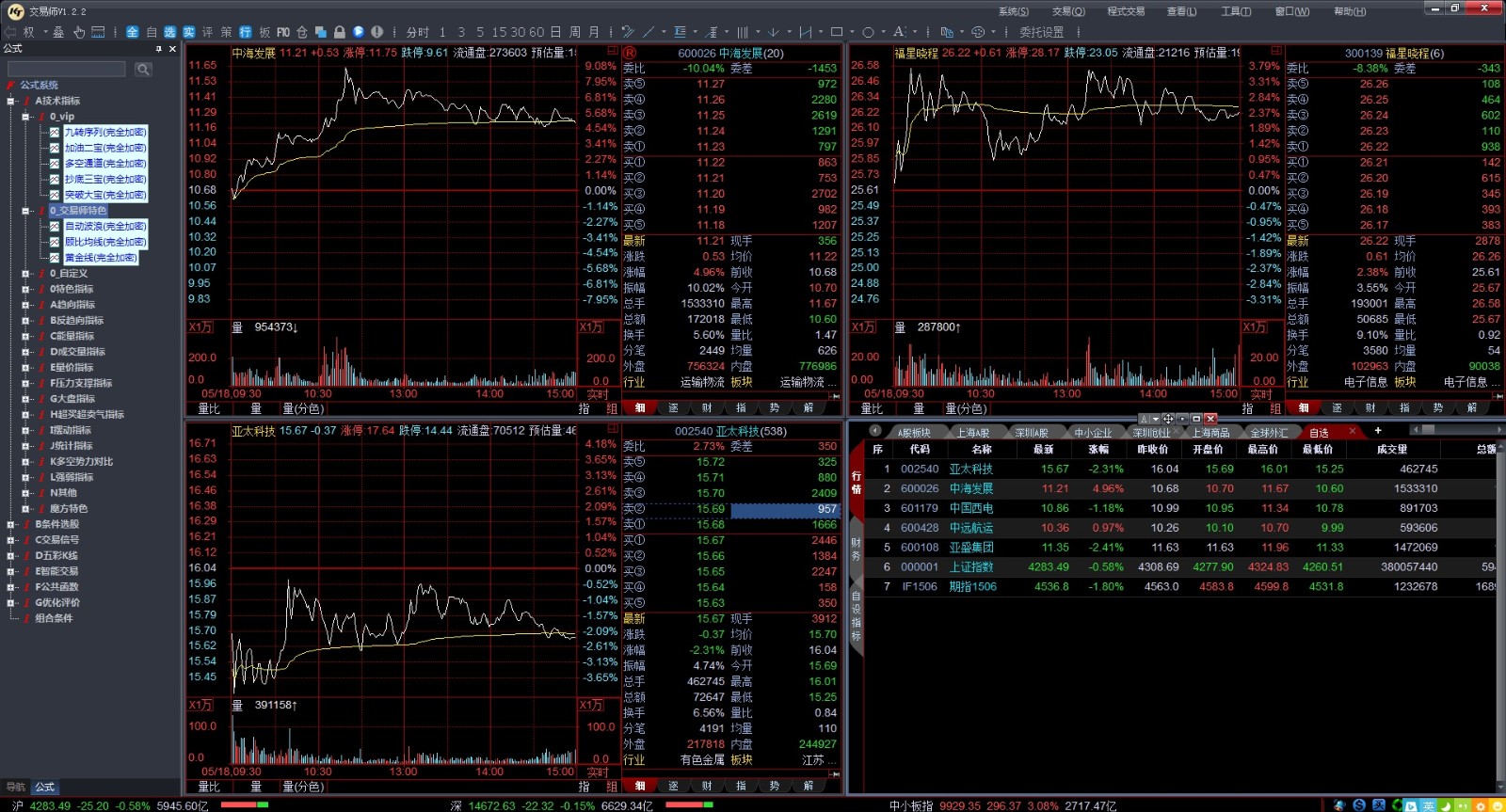The image size is (1506, 812).
Task: Collapse the 0_vip tree node
Action: click(26, 117)
